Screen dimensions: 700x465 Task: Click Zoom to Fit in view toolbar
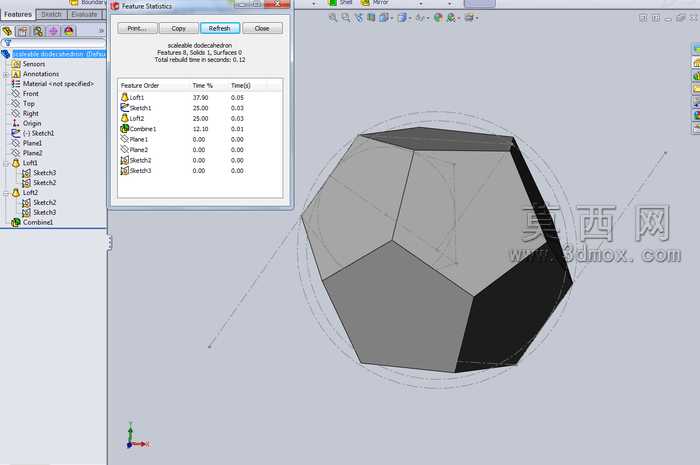(333, 17)
